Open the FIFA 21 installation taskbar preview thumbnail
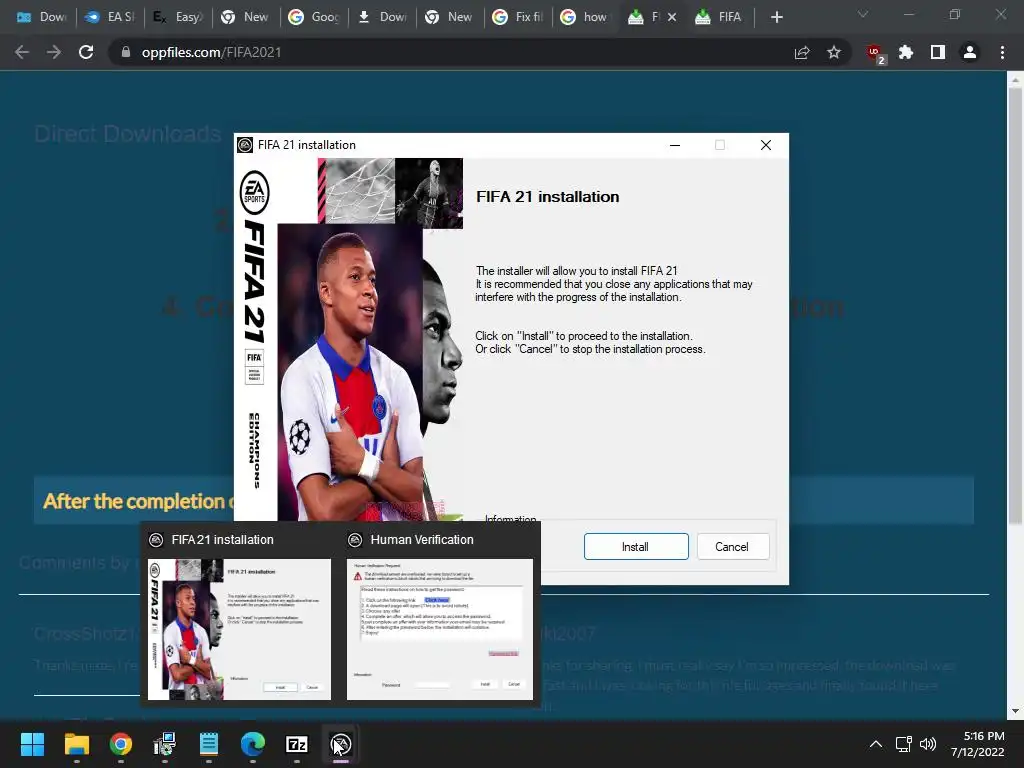Viewport: 1024px width, 768px height. (x=239, y=629)
